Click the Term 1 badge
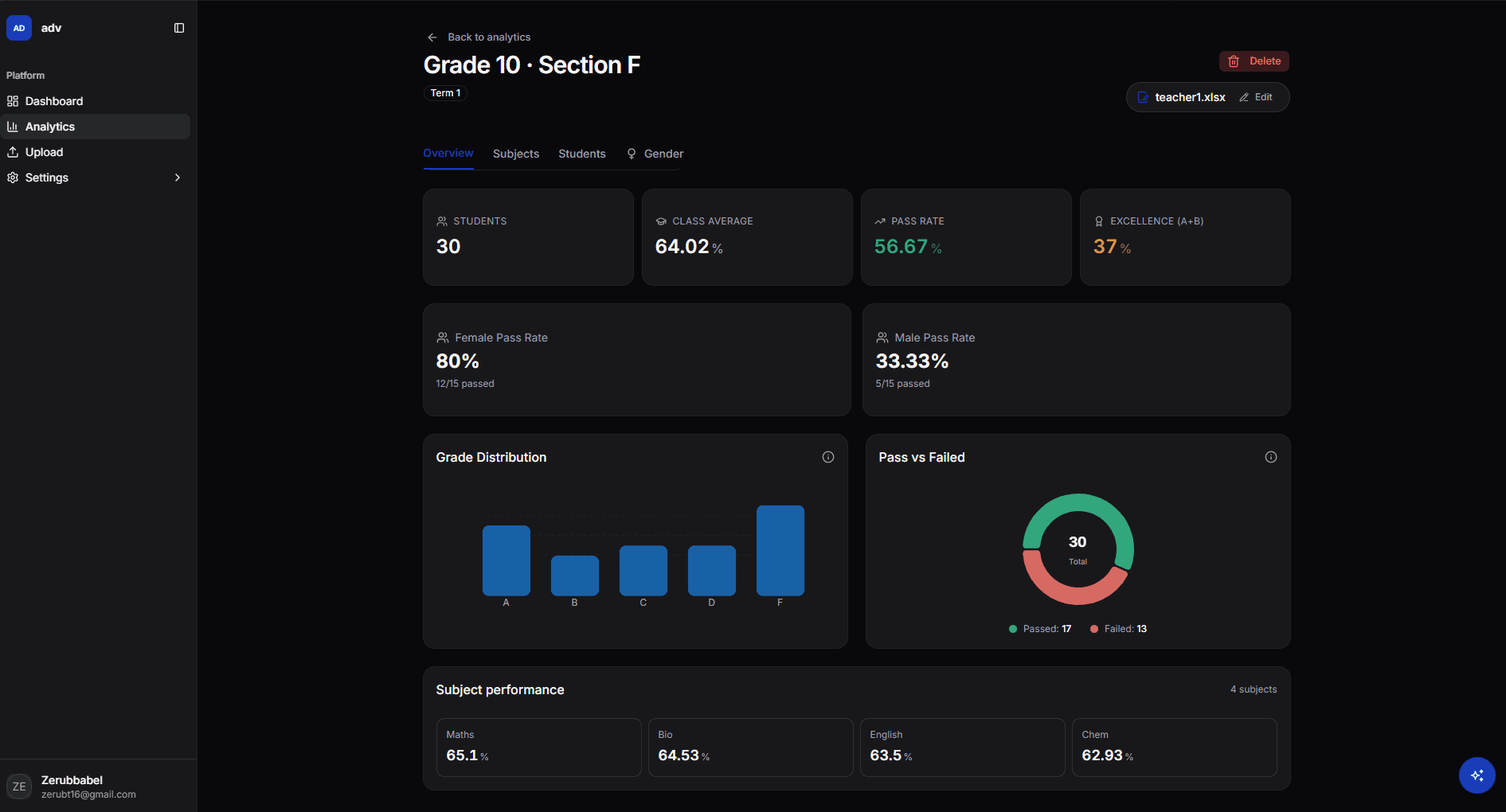The width and height of the screenshot is (1506, 812). pyautogui.click(x=445, y=93)
